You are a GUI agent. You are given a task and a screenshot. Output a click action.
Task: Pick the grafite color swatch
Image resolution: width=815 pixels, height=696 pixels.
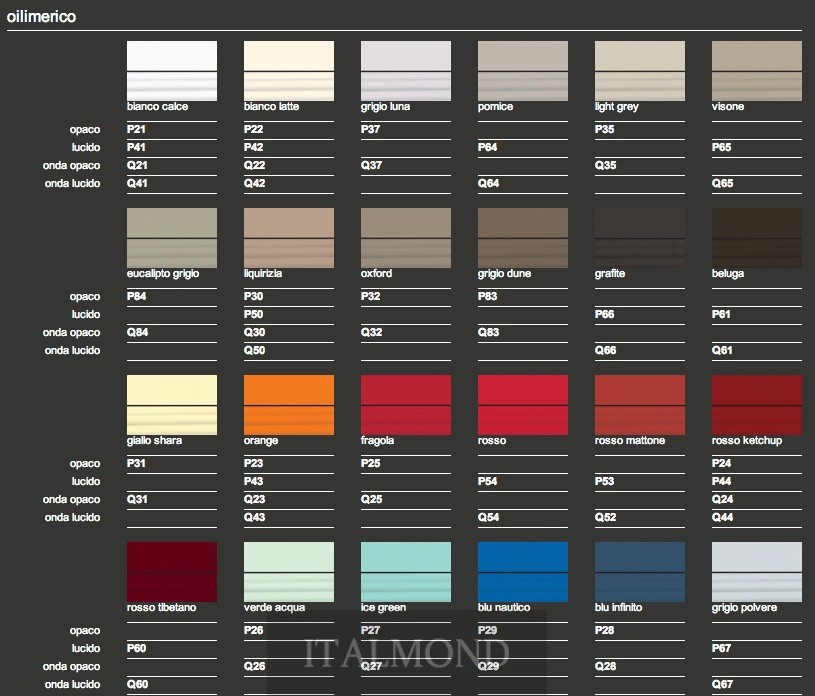tap(639, 238)
